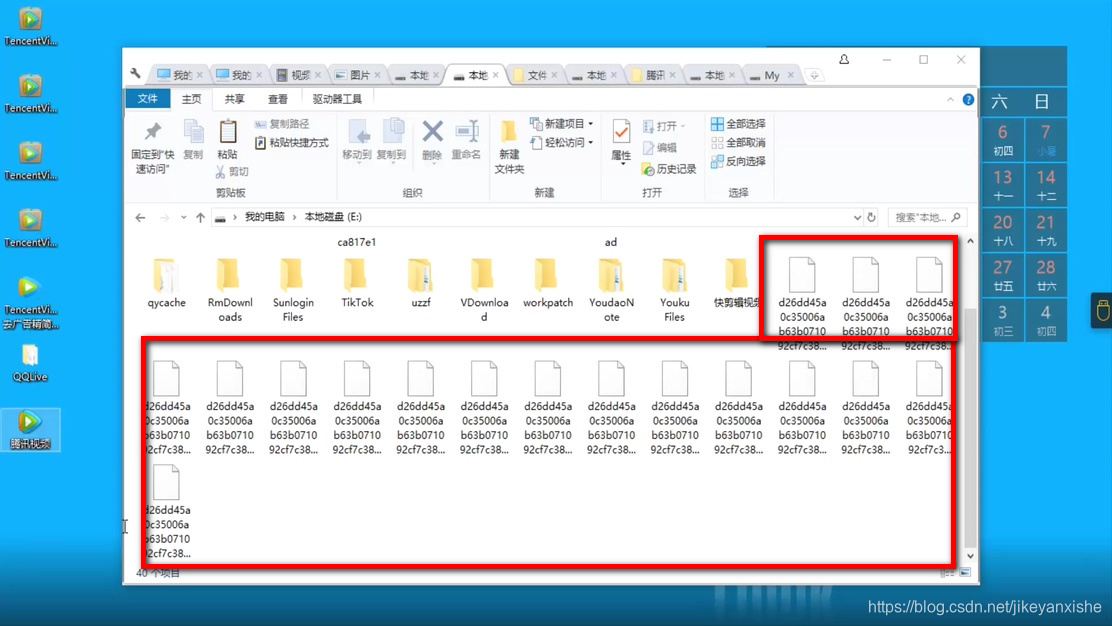The width and height of the screenshot is (1112, 626).
Task: Expand 轻松访问 dropdown
Action: (591, 142)
